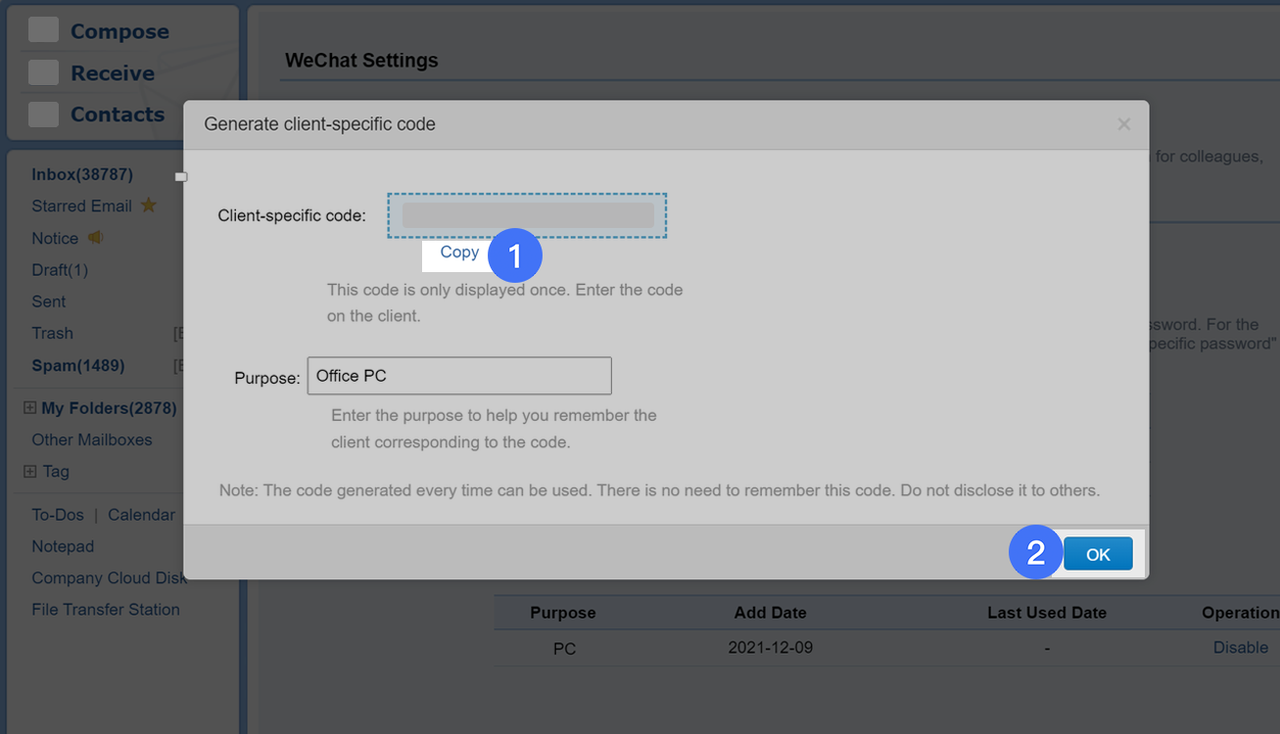Screen dimensions: 1280x734
Task: Open To-Dos from the sidebar
Action: [57, 514]
